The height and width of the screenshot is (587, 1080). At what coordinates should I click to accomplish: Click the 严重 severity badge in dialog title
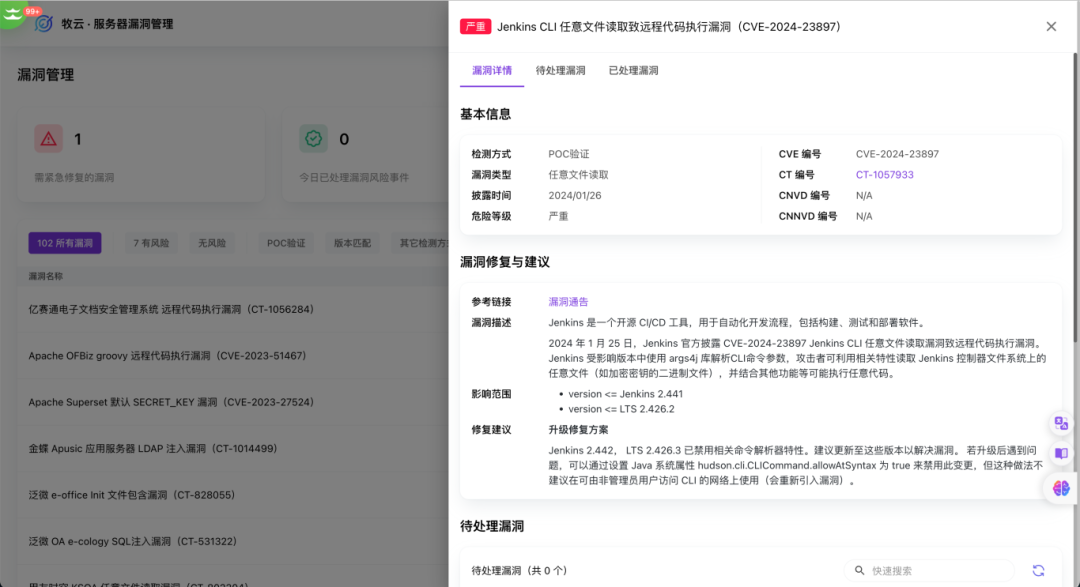(475, 27)
